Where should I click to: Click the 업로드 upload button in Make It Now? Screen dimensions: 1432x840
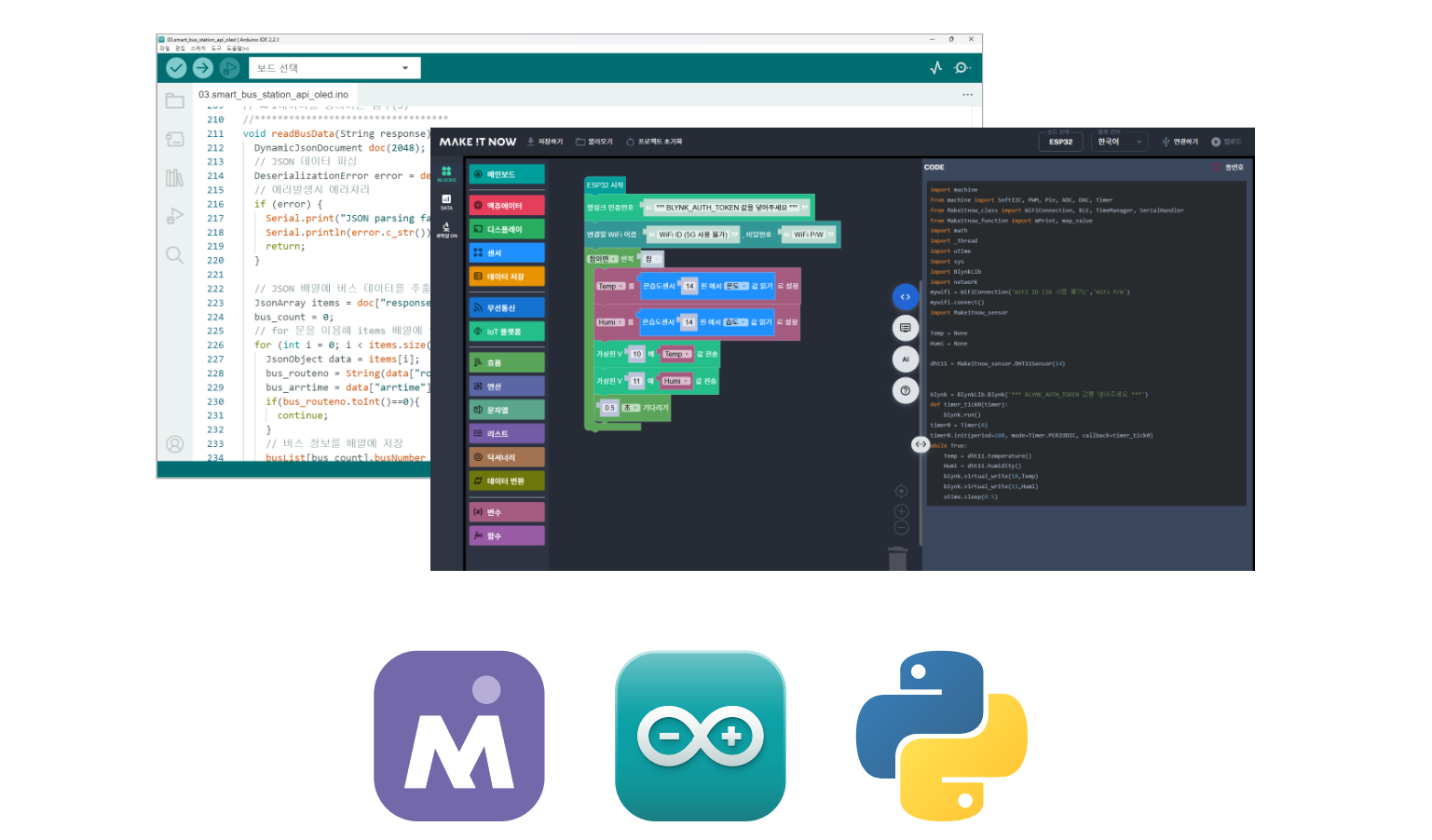tap(1227, 142)
